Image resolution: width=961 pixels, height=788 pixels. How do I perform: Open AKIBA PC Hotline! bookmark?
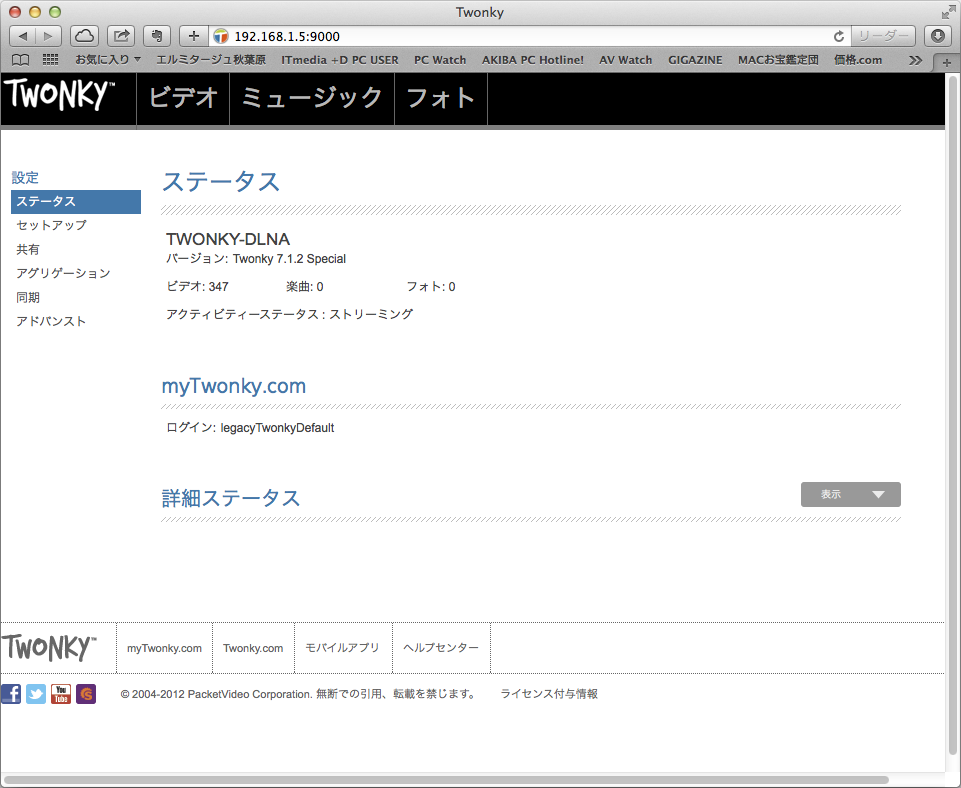coord(533,60)
